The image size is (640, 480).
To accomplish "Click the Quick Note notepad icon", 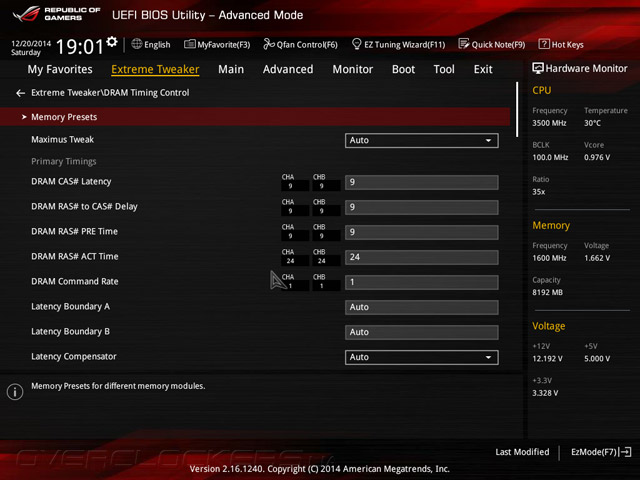I will 464,44.
